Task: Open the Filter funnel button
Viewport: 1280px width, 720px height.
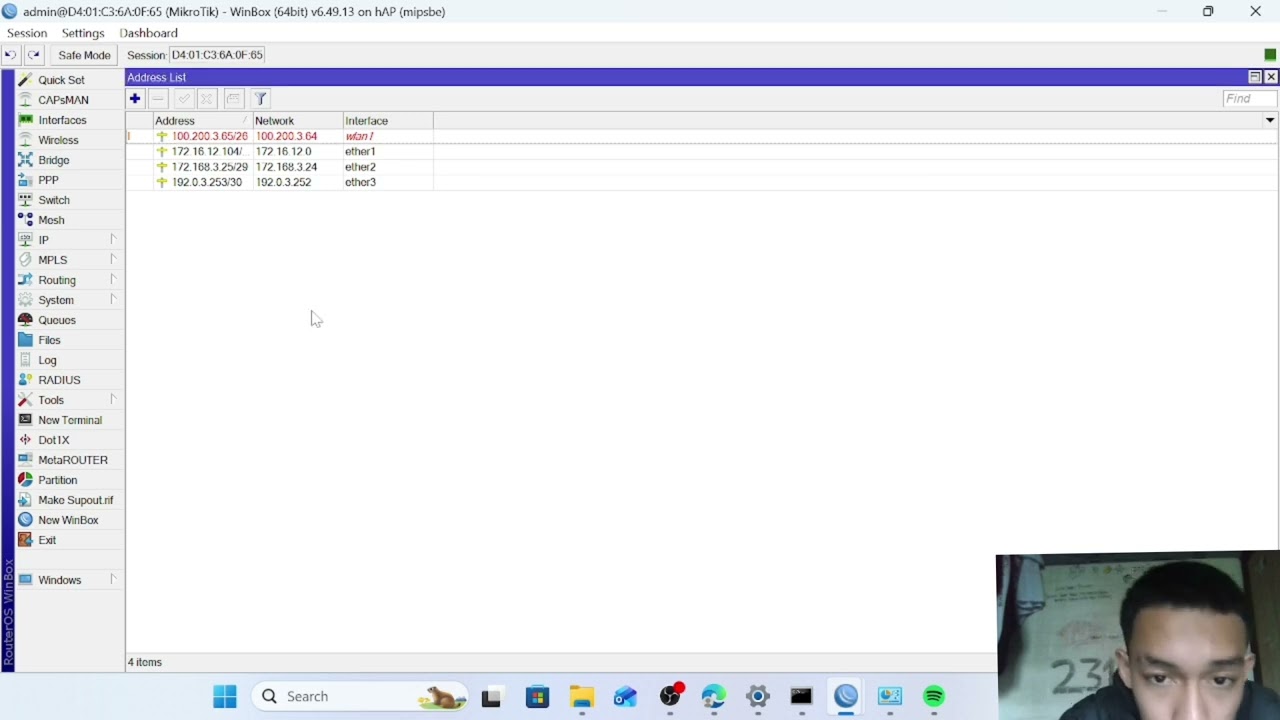Action: [x=260, y=98]
